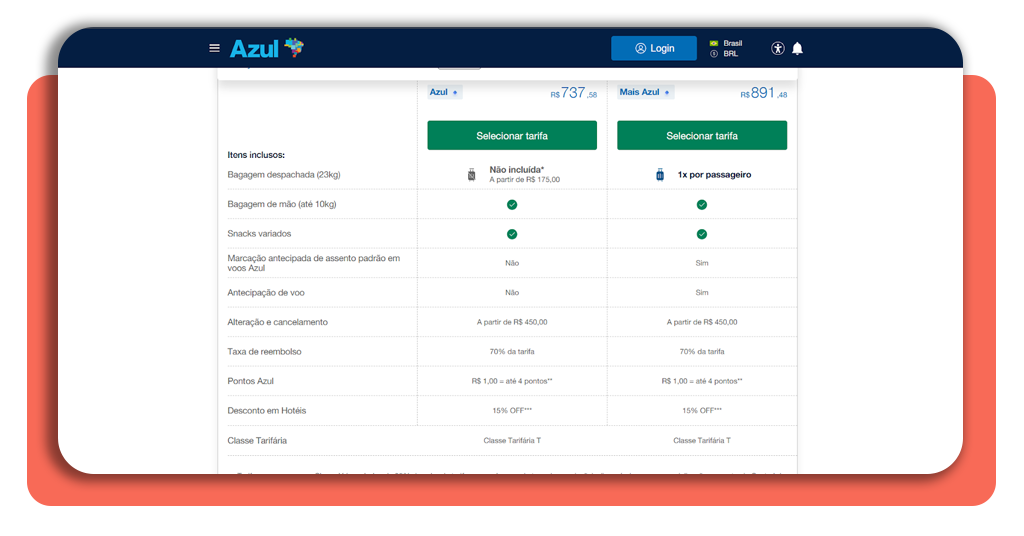Expand the Brasil country selector
The image size is (1024, 536).
coord(732,43)
